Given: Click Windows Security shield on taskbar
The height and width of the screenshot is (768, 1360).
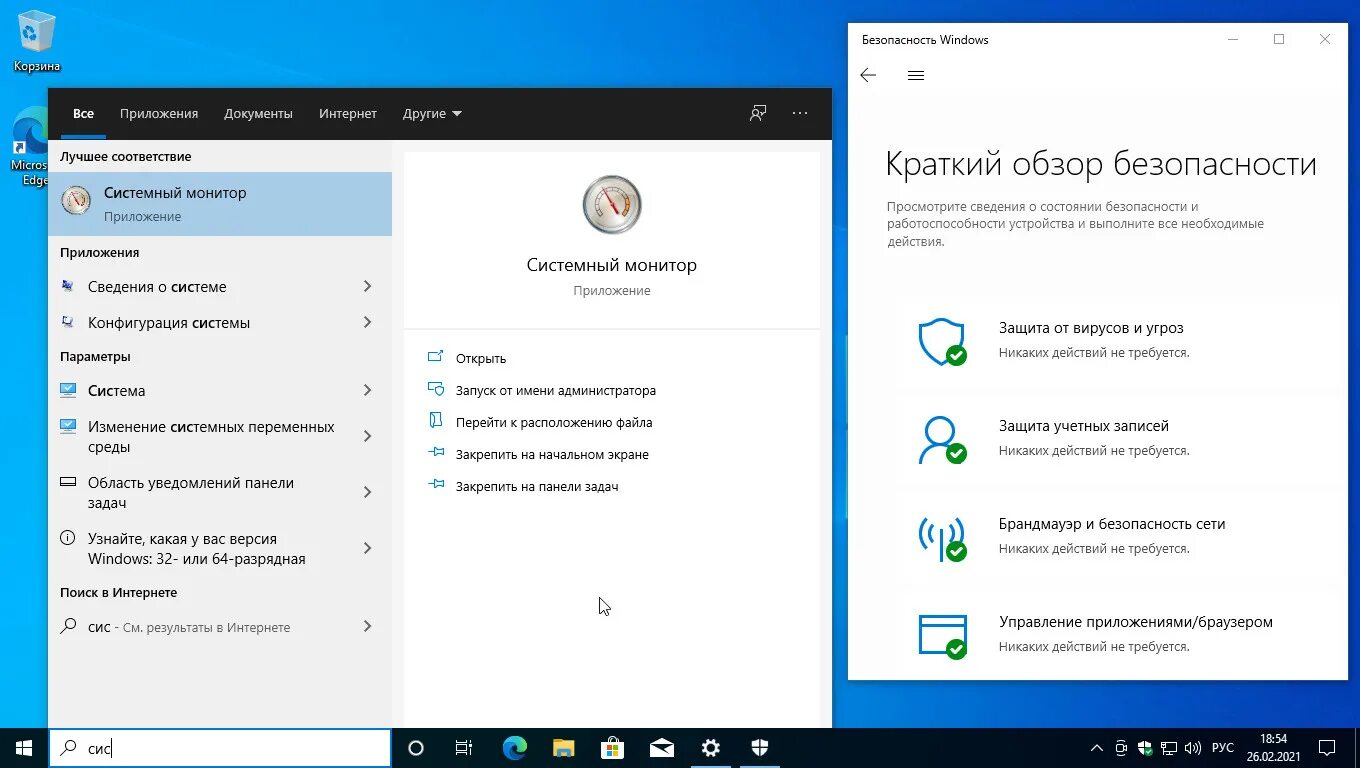Looking at the screenshot, I should pyautogui.click(x=759, y=748).
